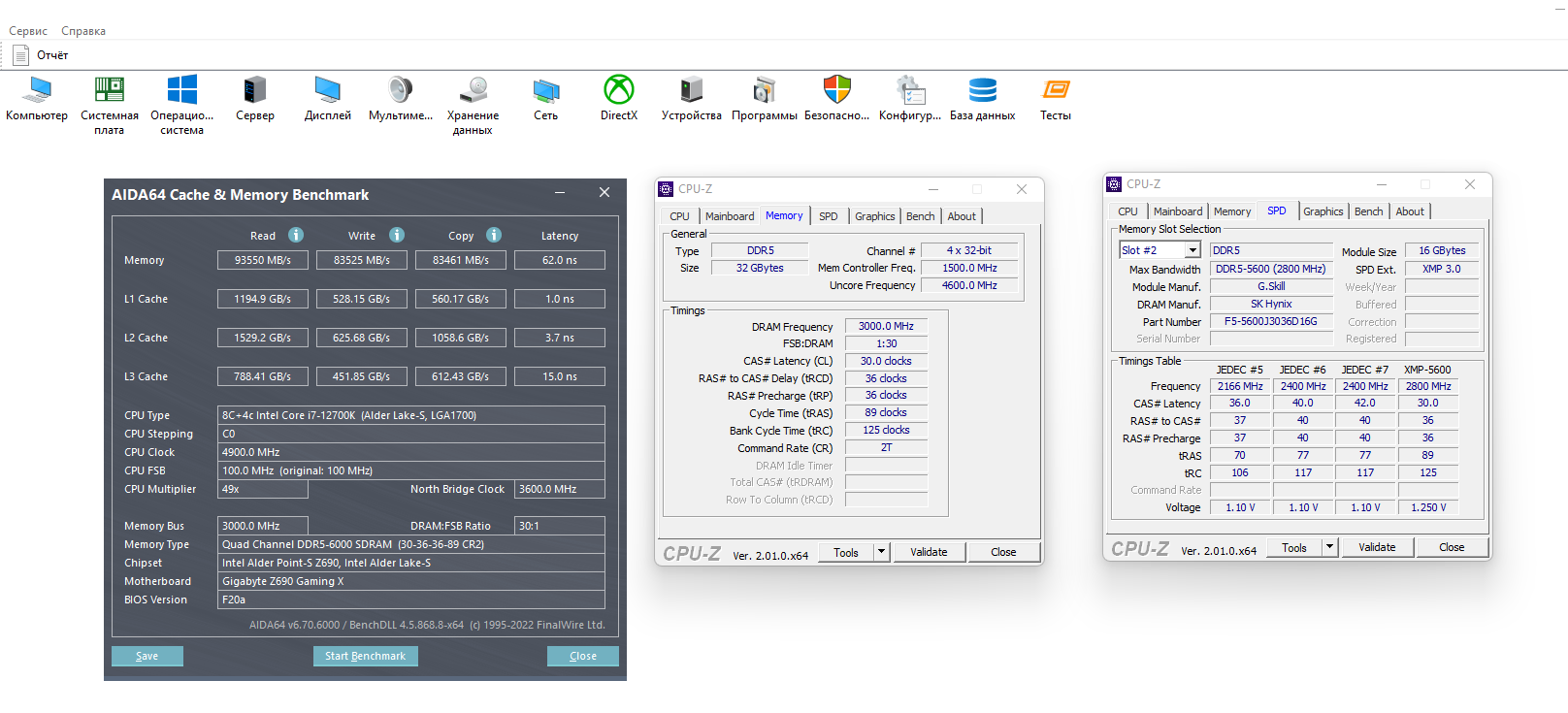Click the Part Number F5-5600J3036D16G
The height and width of the screenshot is (713, 1568).
1271,321
